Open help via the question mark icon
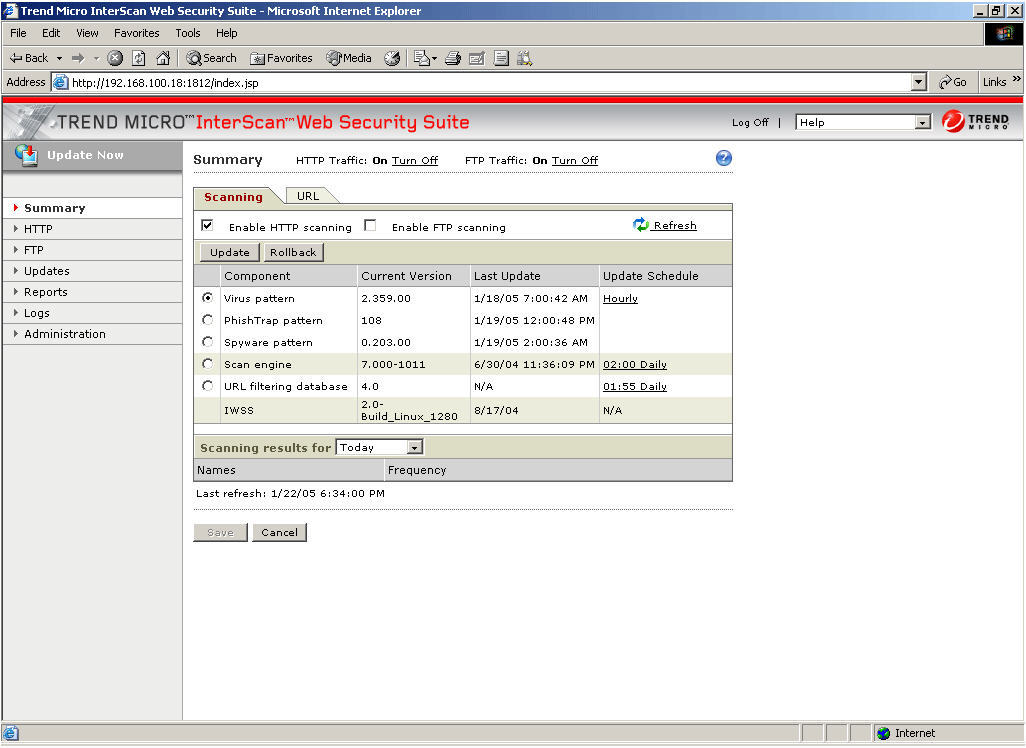The image size is (1026, 748). [723, 158]
